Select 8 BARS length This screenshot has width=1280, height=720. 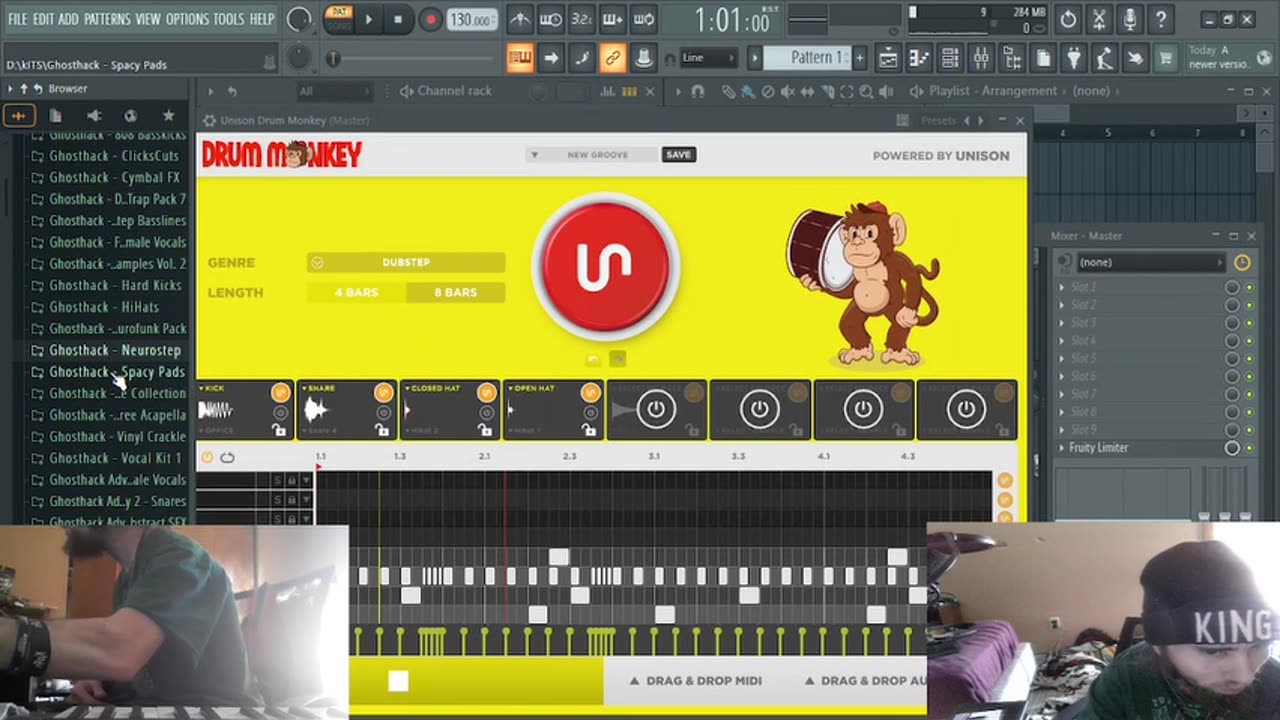[455, 292]
